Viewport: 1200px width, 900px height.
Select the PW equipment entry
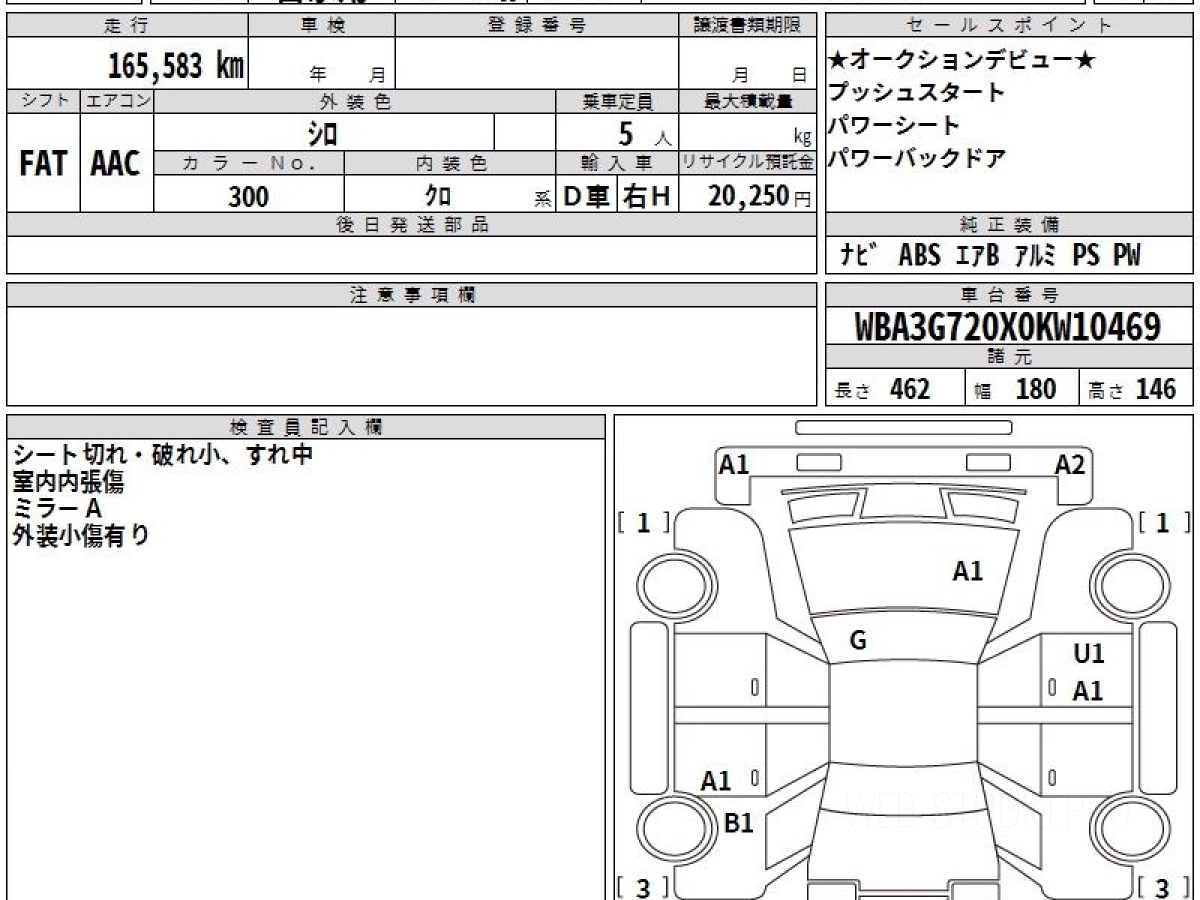(x=1127, y=256)
